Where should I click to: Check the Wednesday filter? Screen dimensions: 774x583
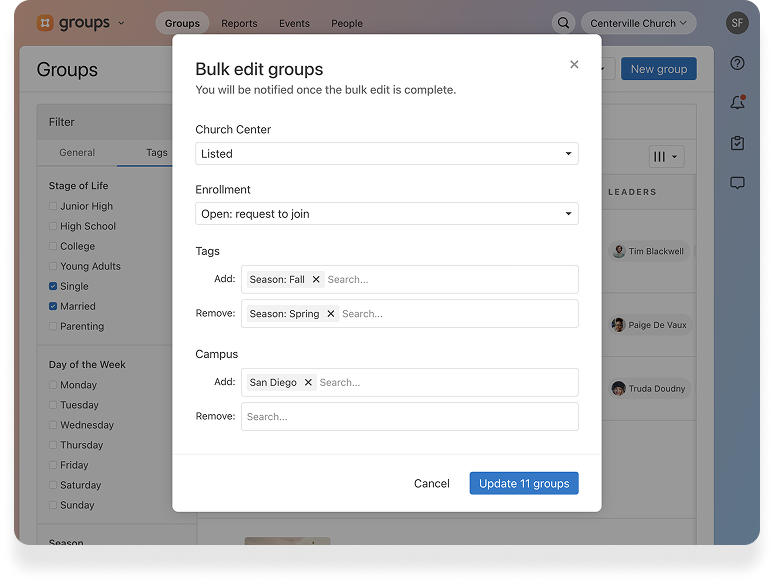point(53,425)
